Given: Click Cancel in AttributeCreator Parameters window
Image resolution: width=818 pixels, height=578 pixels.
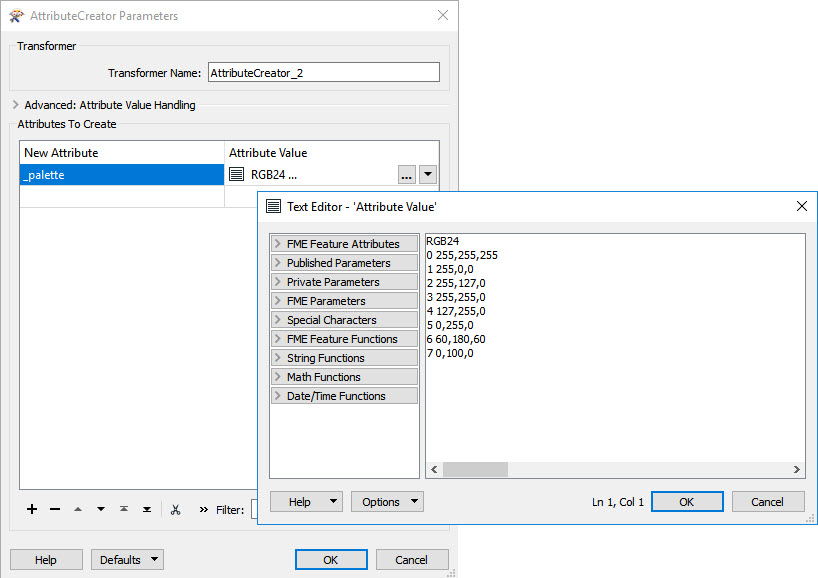Looking at the screenshot, I should (x=411, y=560).
